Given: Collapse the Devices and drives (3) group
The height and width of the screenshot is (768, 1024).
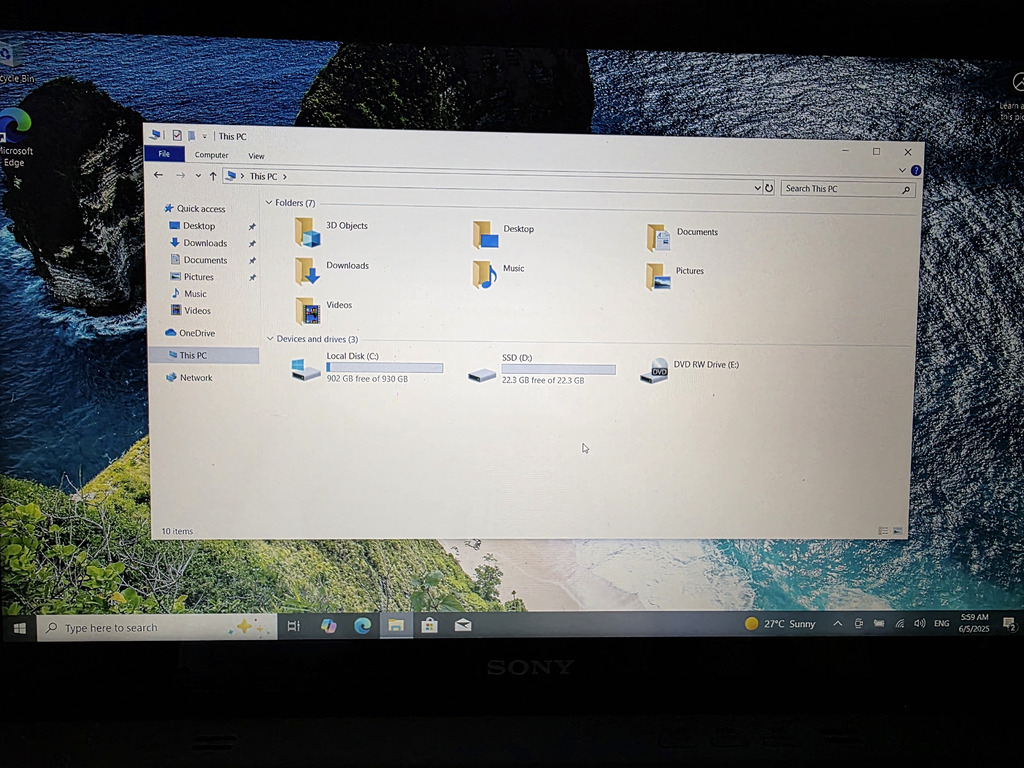Looking at the screenshot, I should click(x=270, y=338).
